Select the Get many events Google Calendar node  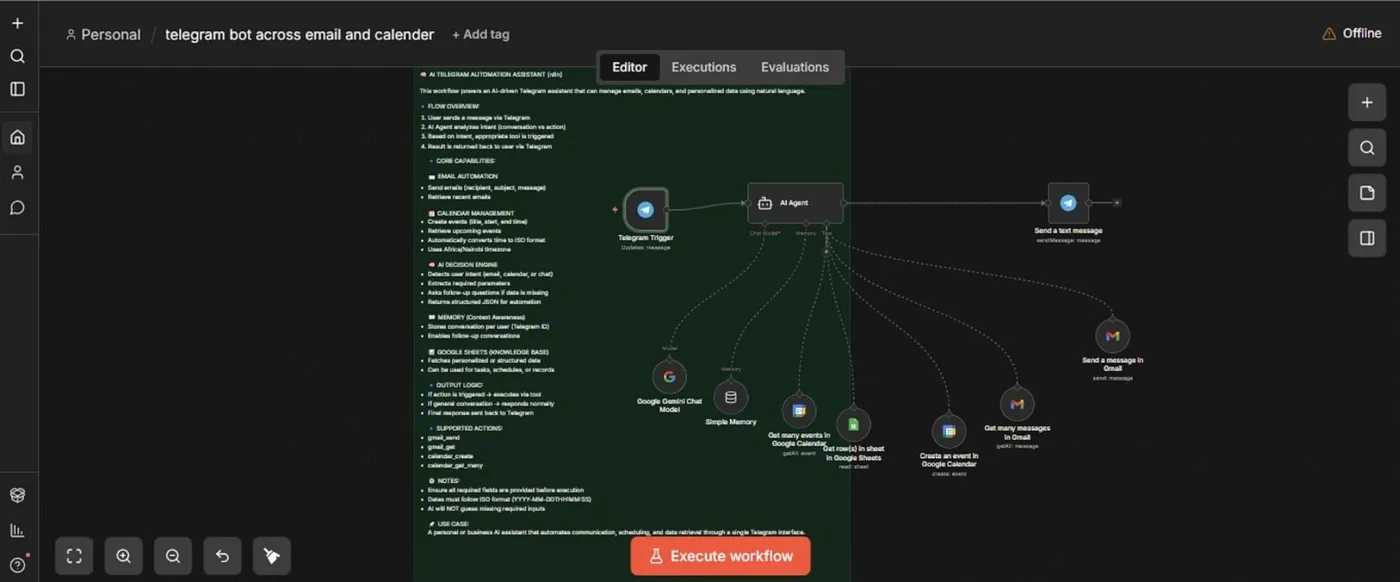click(x=799, y=410)
